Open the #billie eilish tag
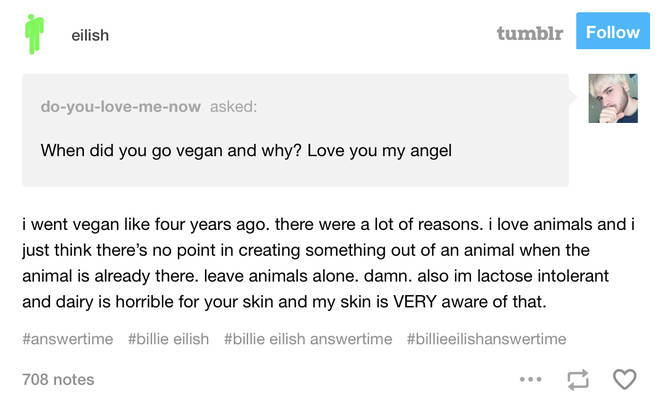 coord(168,339)
